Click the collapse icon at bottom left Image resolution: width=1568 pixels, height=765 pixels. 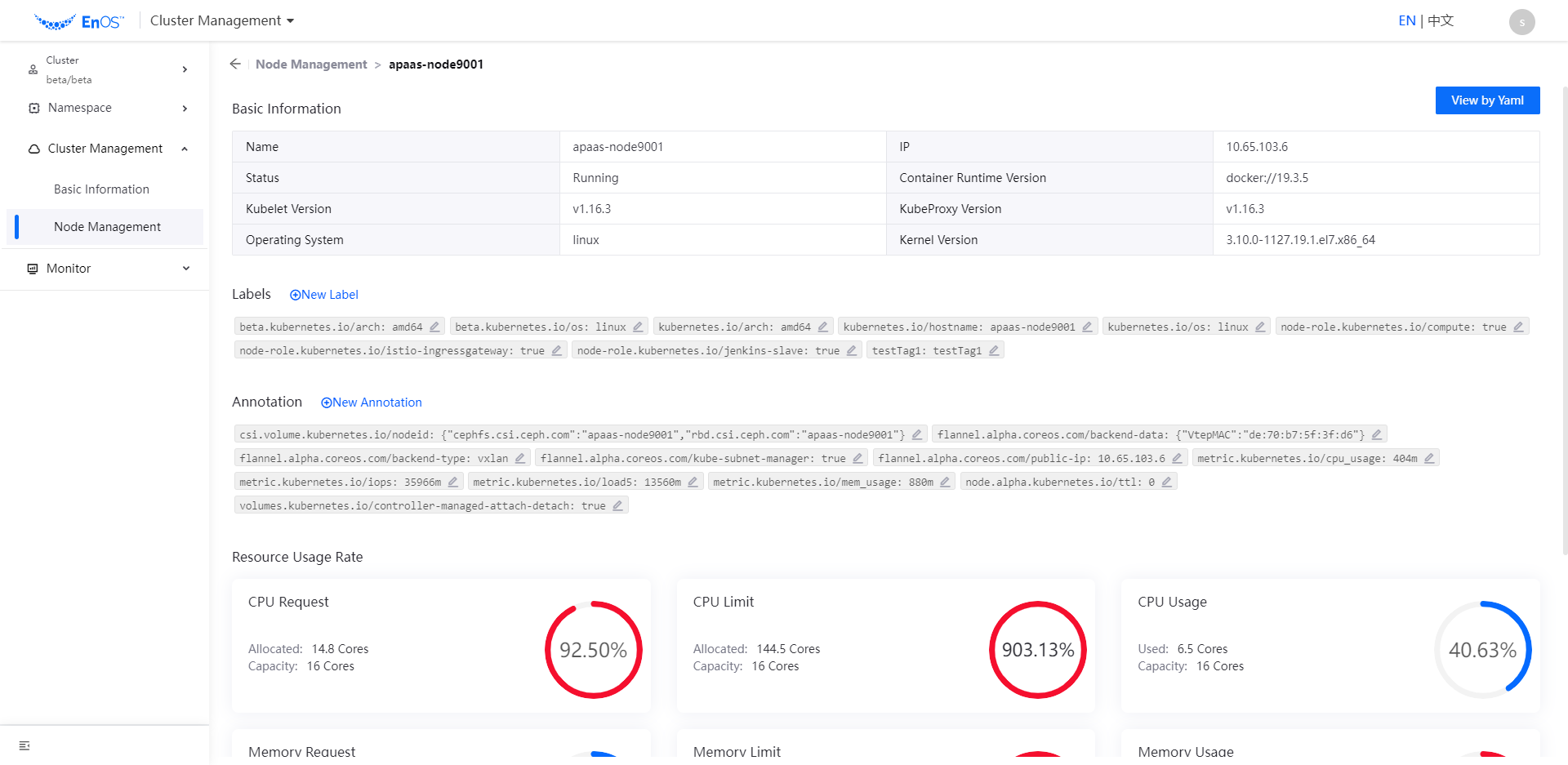[x=23, y=745]
